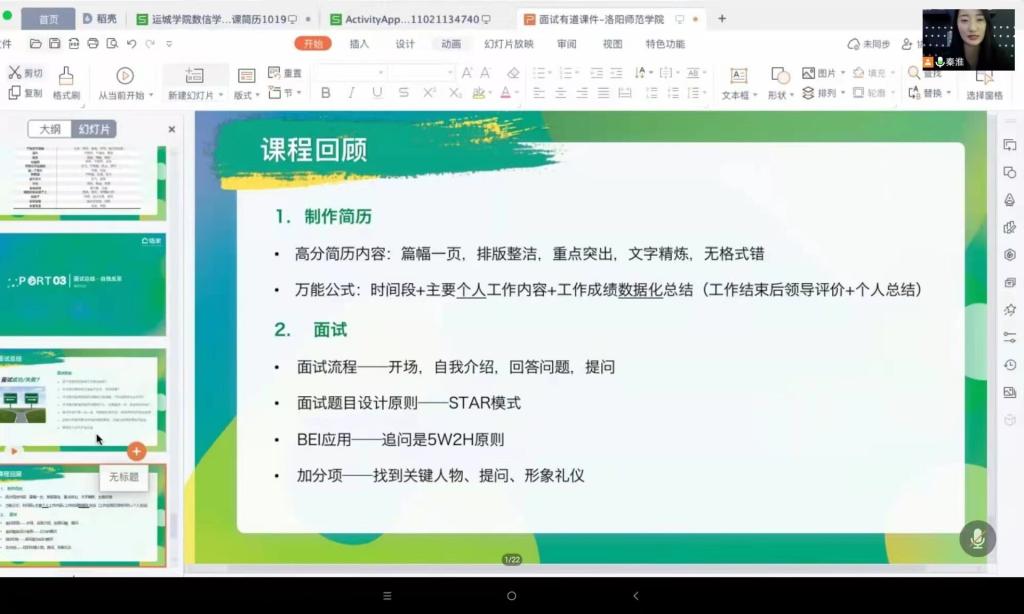The height and width of the screenshot is (614, 1024).
Task: Click the Shapes (形状) icon
Action: coord(779,76)
